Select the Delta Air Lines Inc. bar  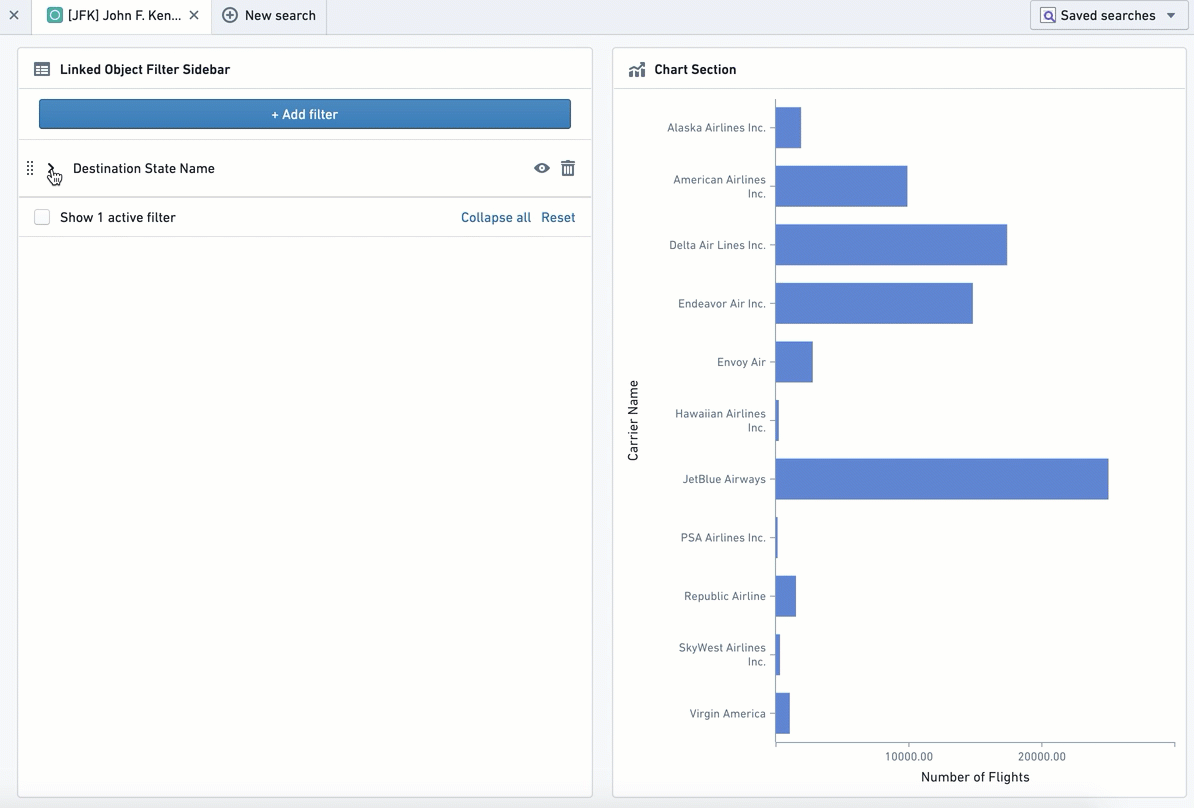891,244
